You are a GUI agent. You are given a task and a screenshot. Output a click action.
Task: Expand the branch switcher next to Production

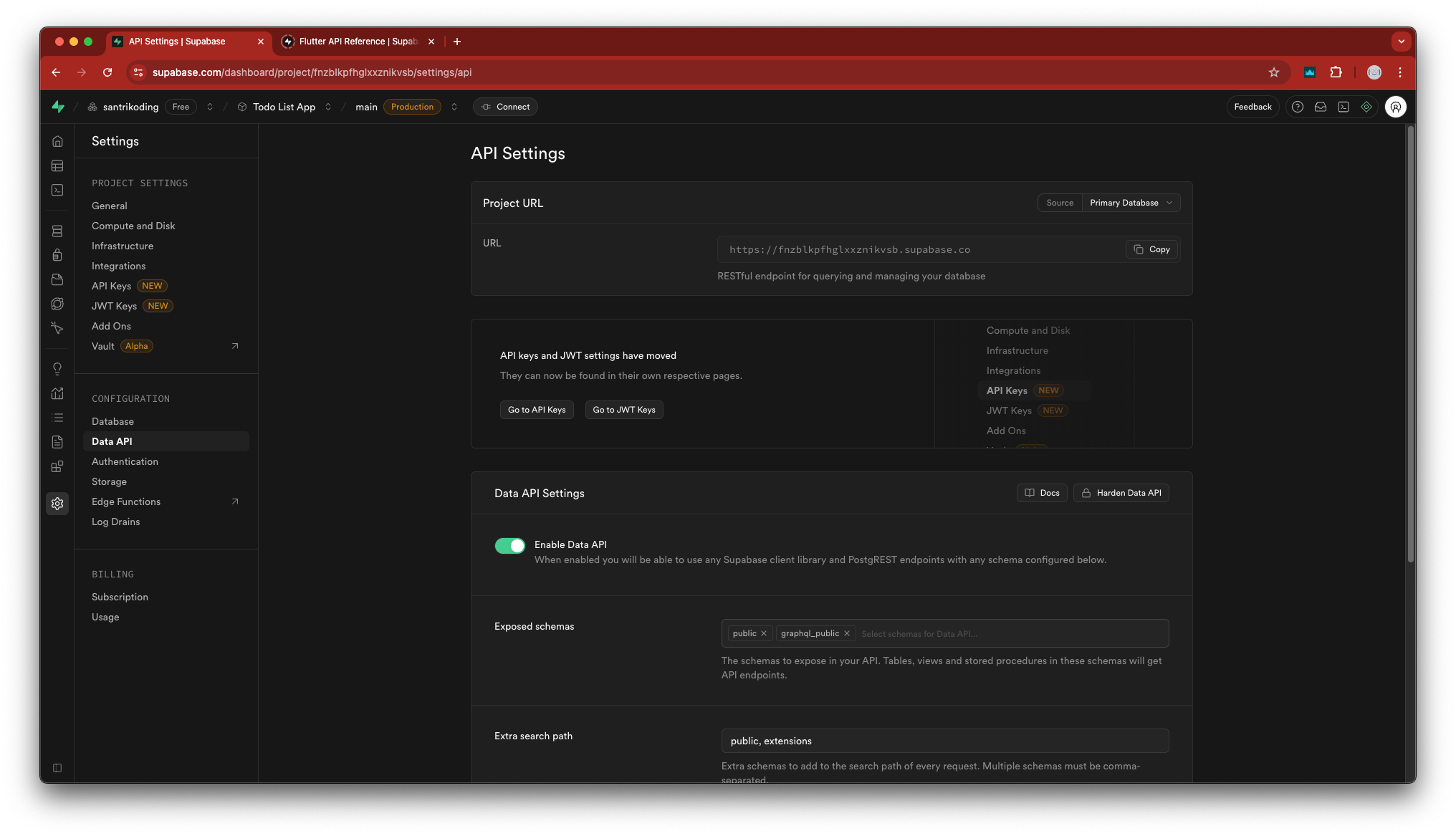point(454,107)
